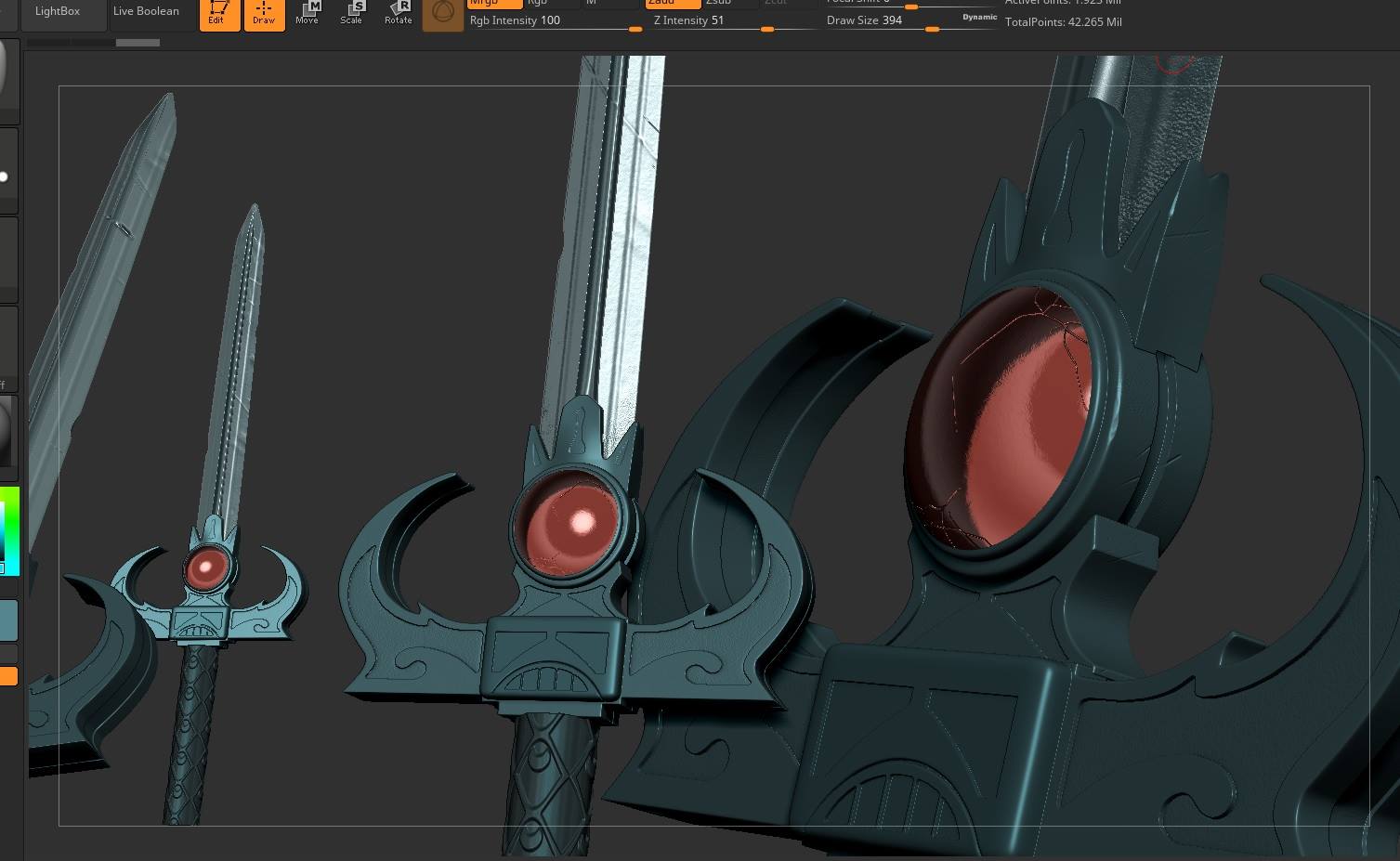The image size is (1400, 861).
Task: Click the teal main color swatch
Action: tap(8, 620)
